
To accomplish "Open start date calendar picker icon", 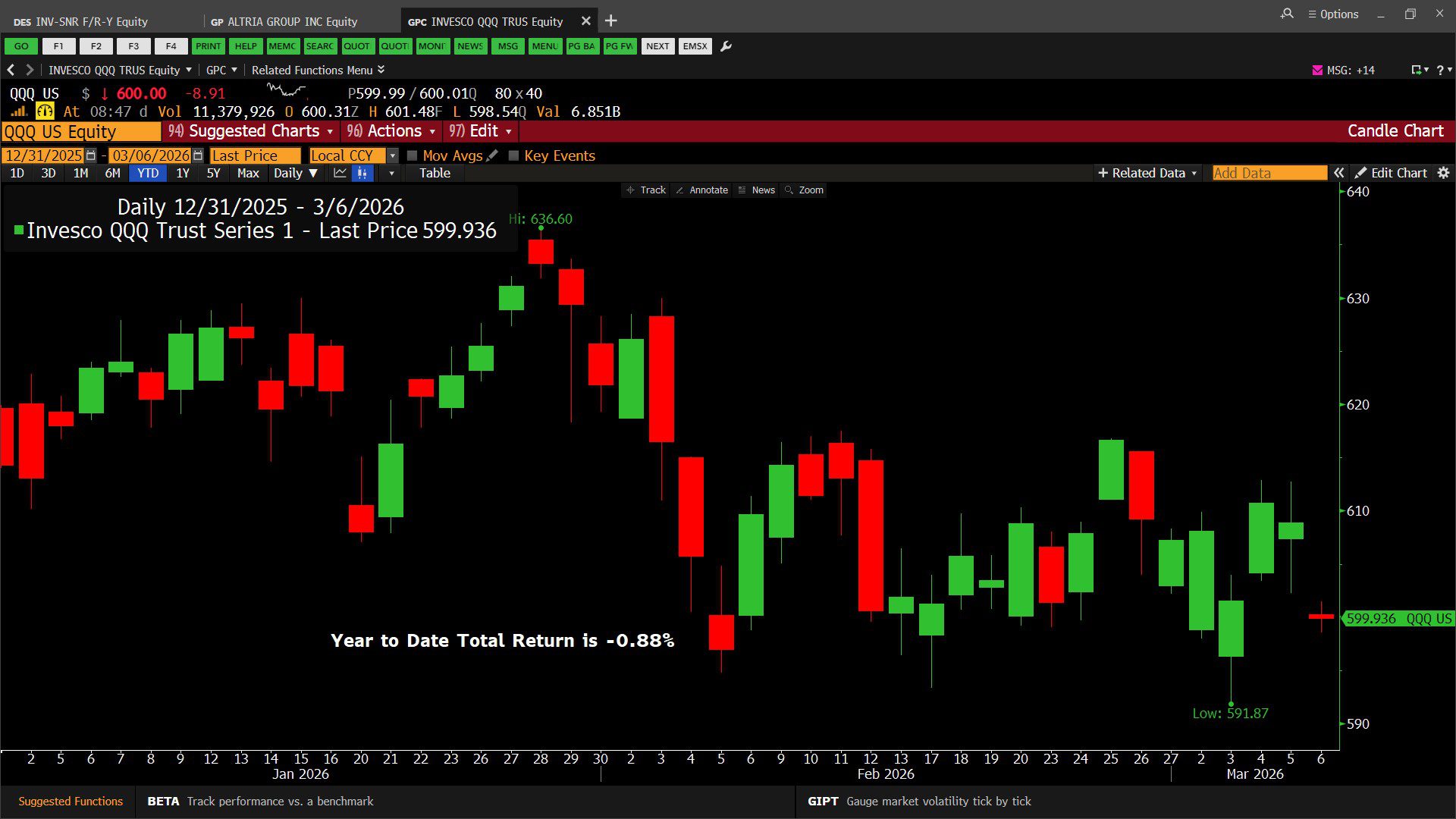I will click(91, 155).
